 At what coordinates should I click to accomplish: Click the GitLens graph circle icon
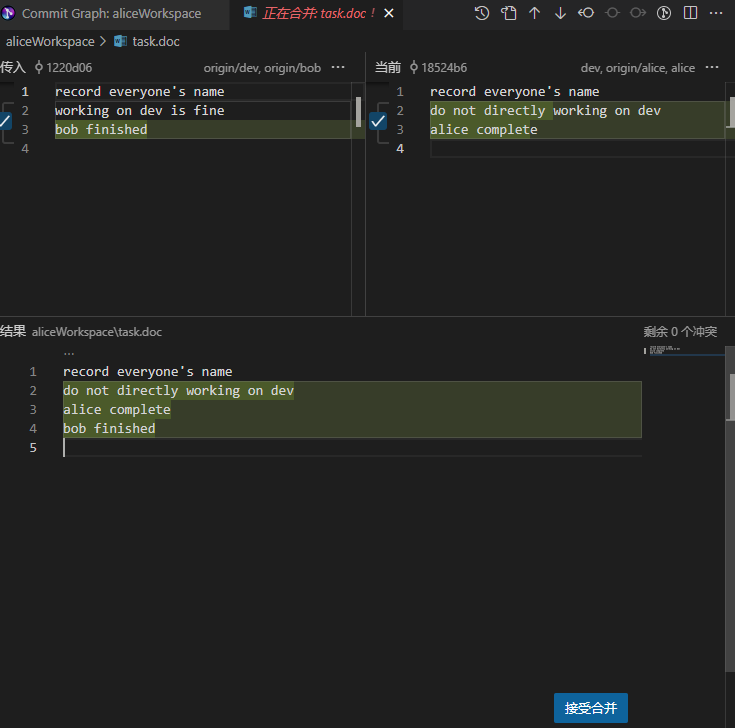664,13
